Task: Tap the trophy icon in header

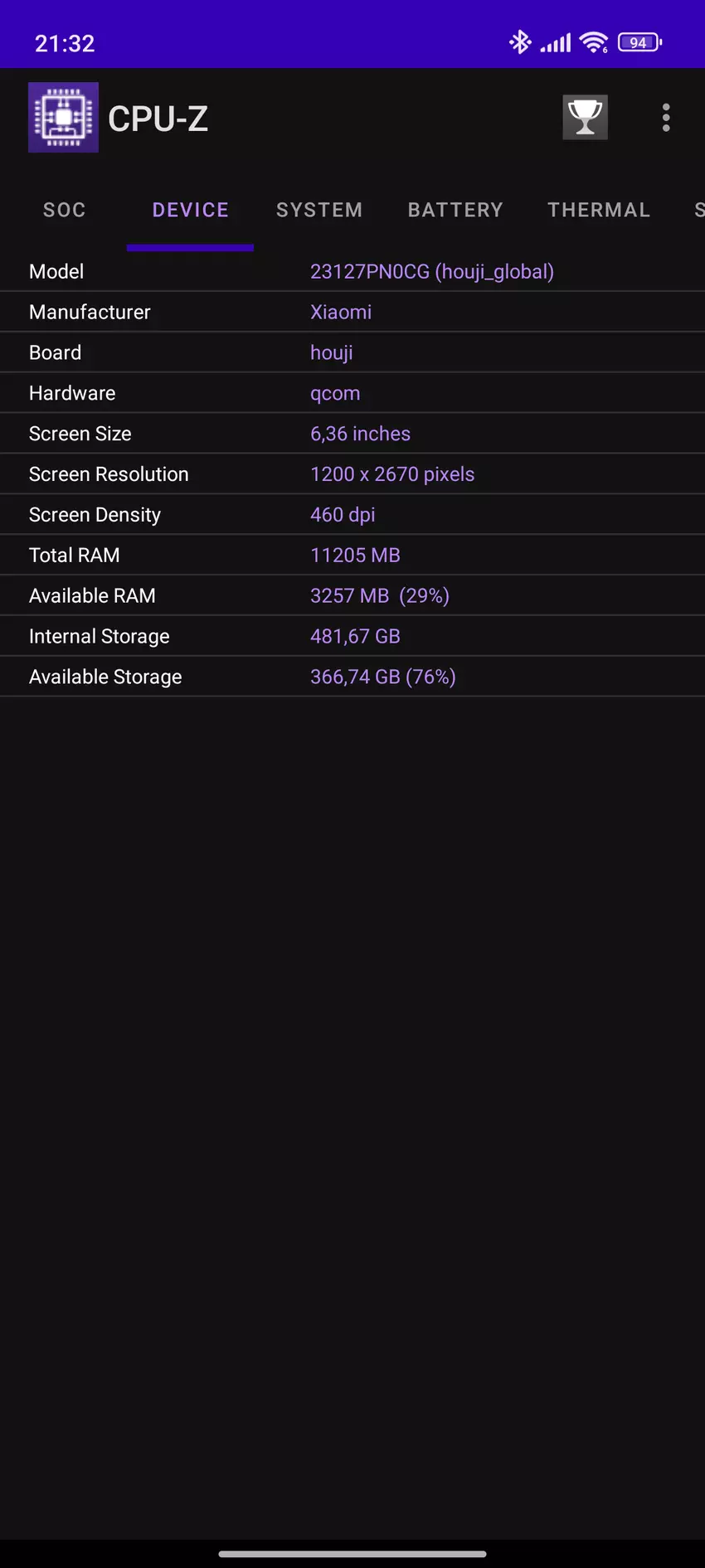Action: tap(585, 118)
